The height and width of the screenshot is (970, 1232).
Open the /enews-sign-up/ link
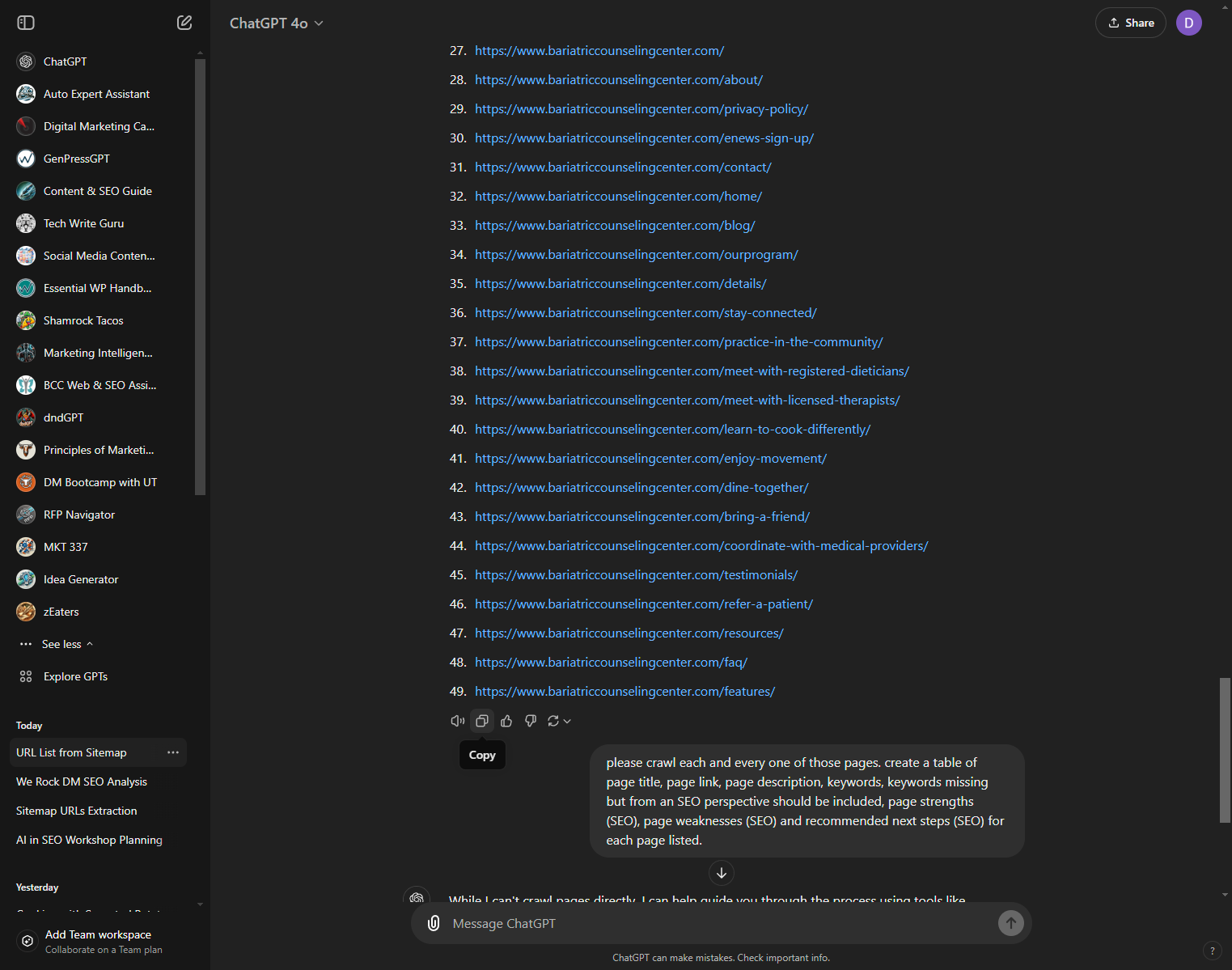click(644, 138)
